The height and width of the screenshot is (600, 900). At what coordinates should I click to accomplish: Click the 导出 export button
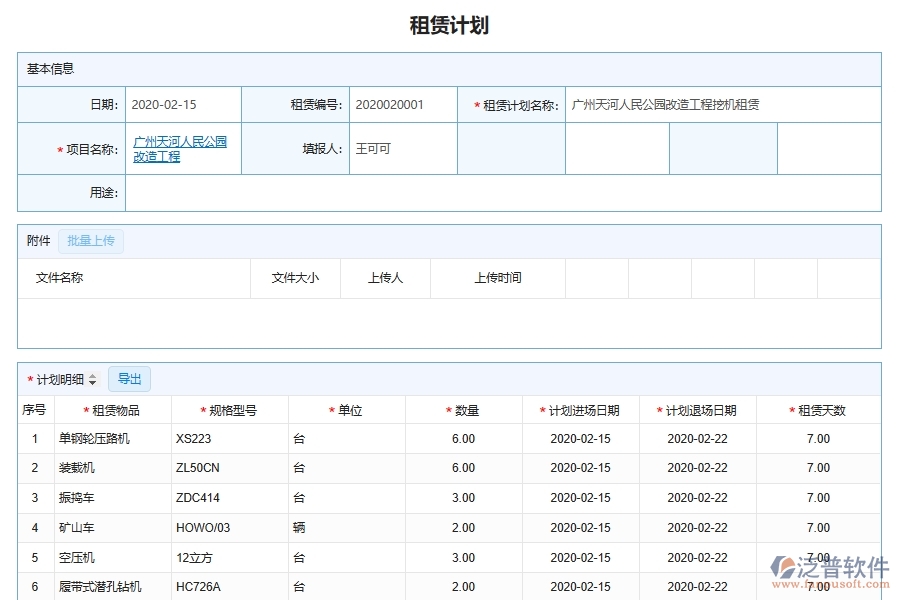tap(128, 379)
